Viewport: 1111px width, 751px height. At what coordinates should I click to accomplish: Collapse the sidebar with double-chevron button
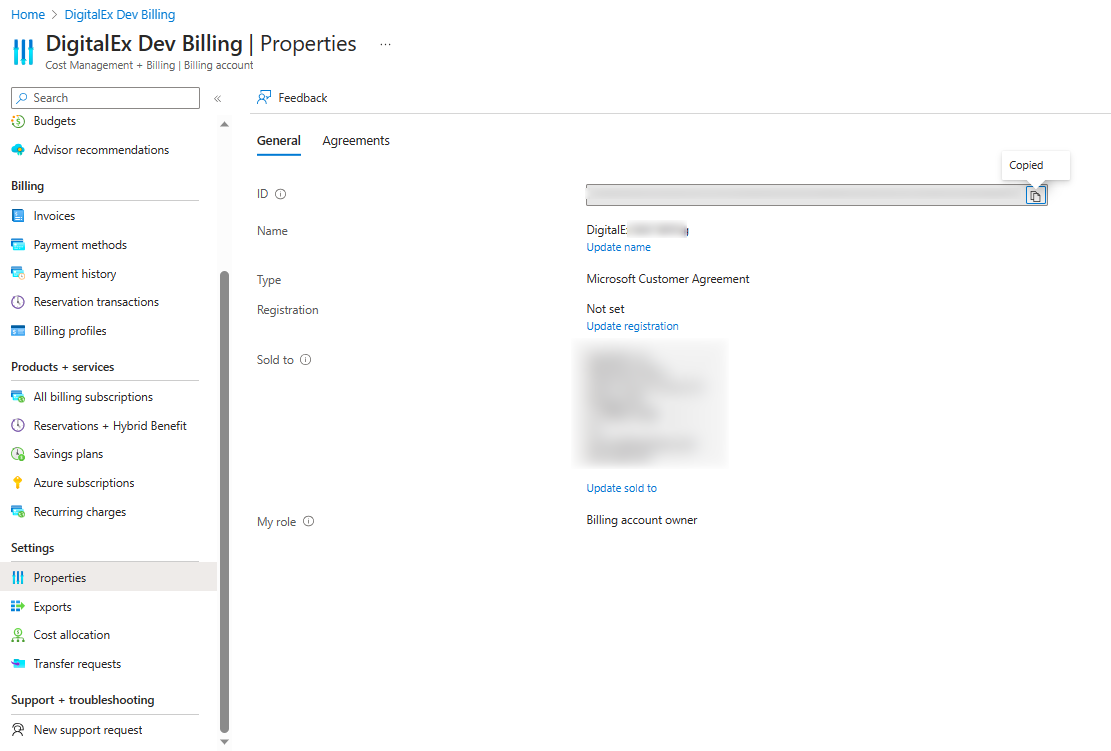click(217, 98)
